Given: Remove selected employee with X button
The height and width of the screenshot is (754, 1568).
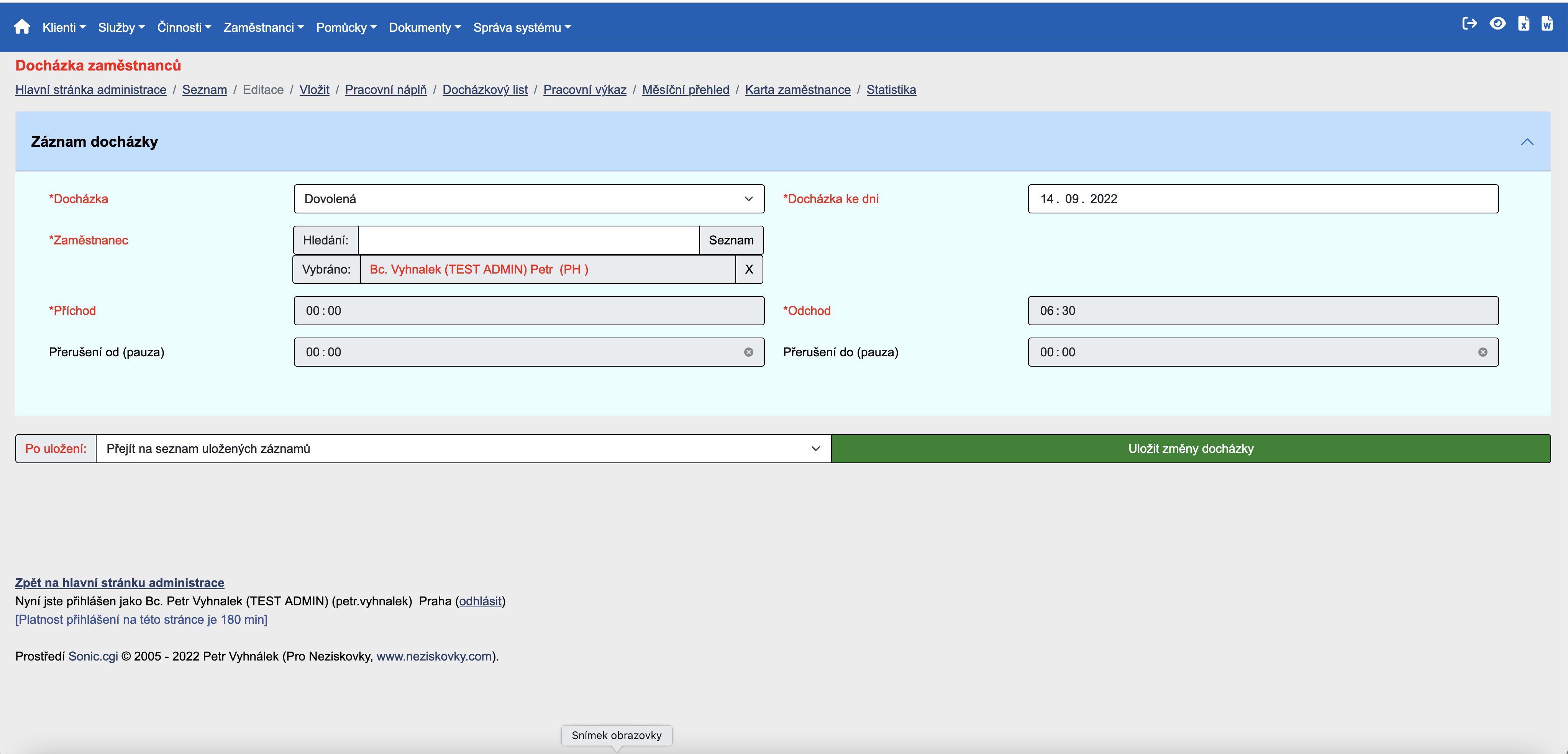Looking at the screenshot, I should (749, 270).
